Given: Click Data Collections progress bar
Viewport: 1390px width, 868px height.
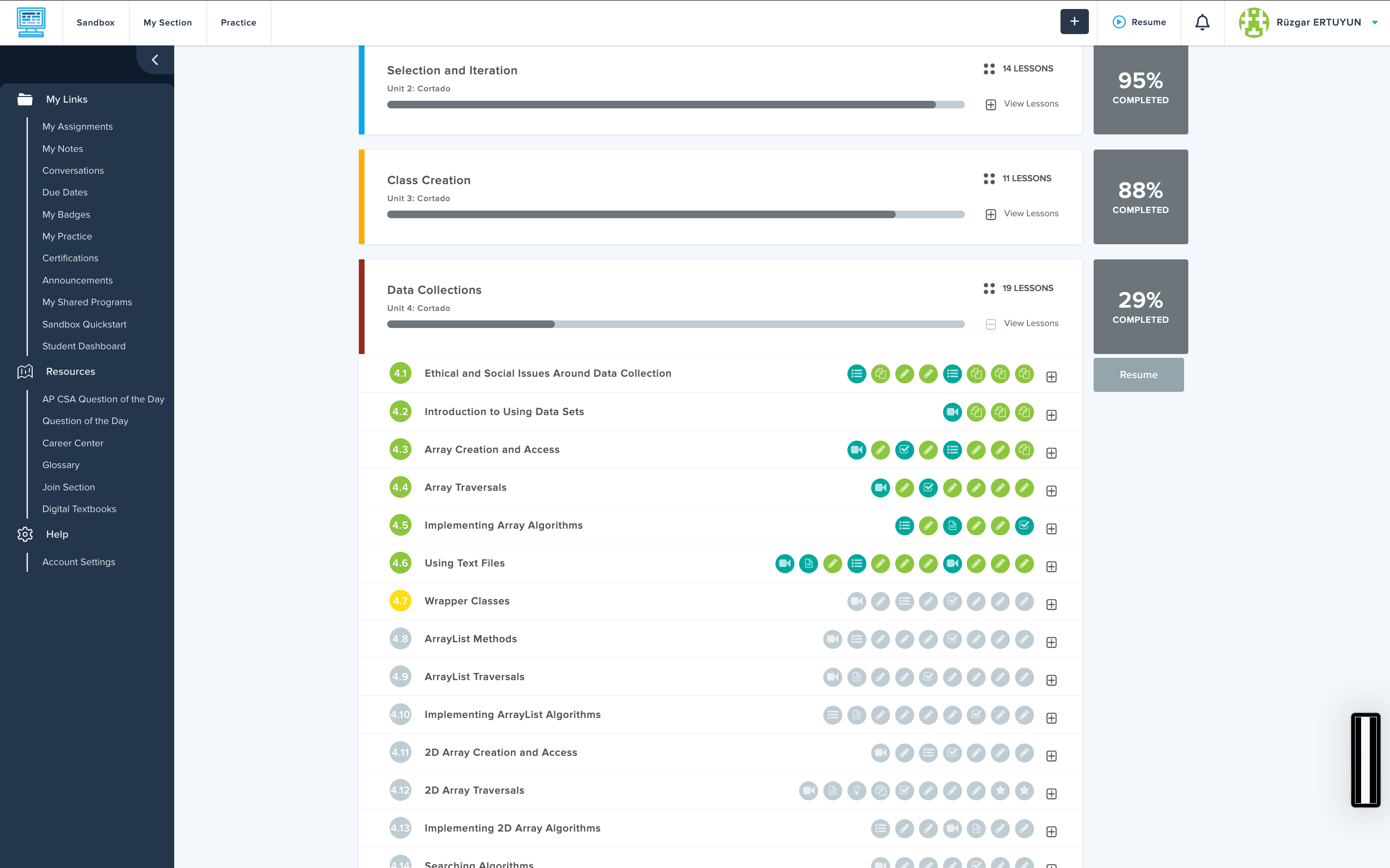Looking at the screenshot, I should coord(676,324).
